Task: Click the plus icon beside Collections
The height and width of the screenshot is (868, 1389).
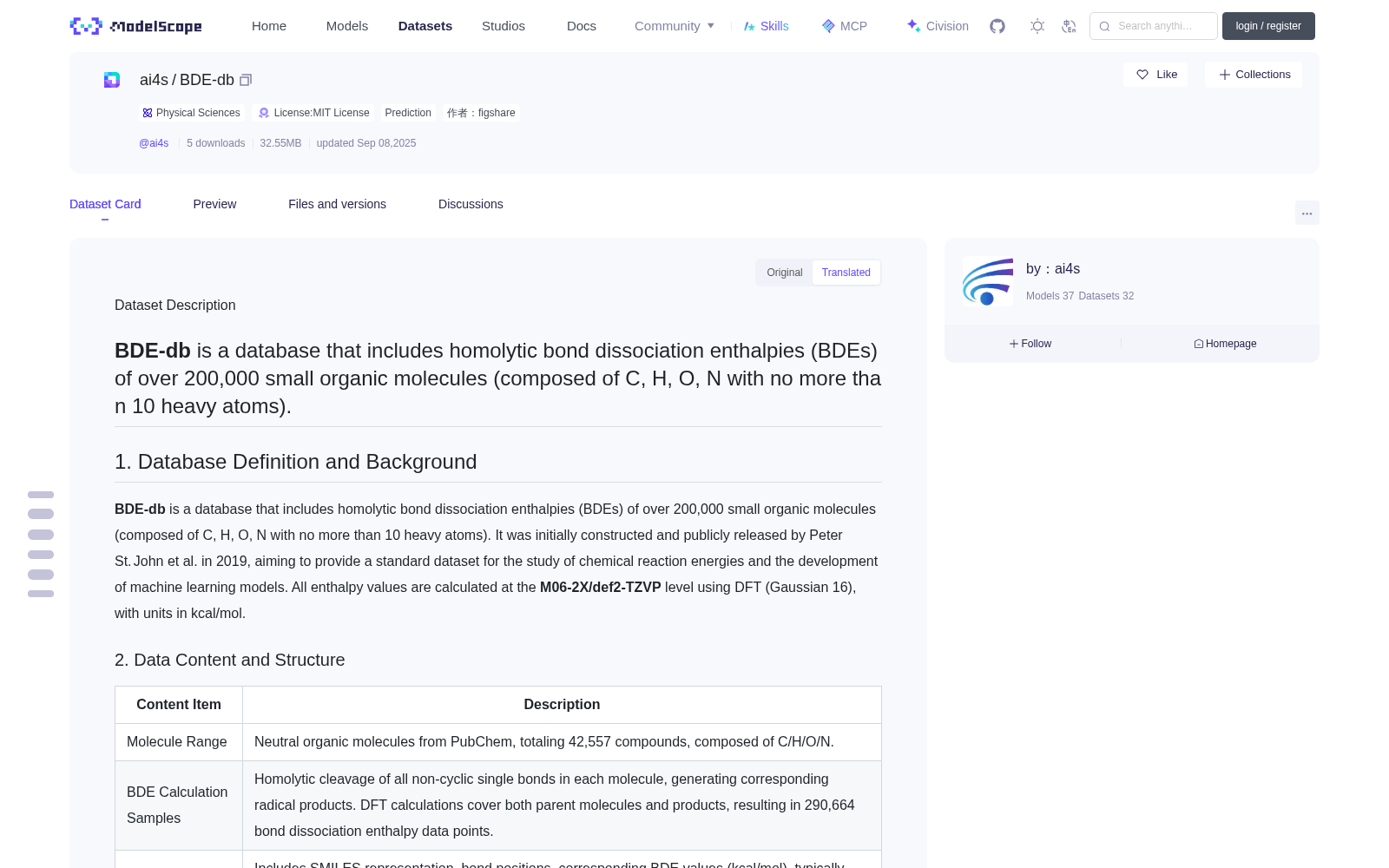Action: tap(1225, 75)
